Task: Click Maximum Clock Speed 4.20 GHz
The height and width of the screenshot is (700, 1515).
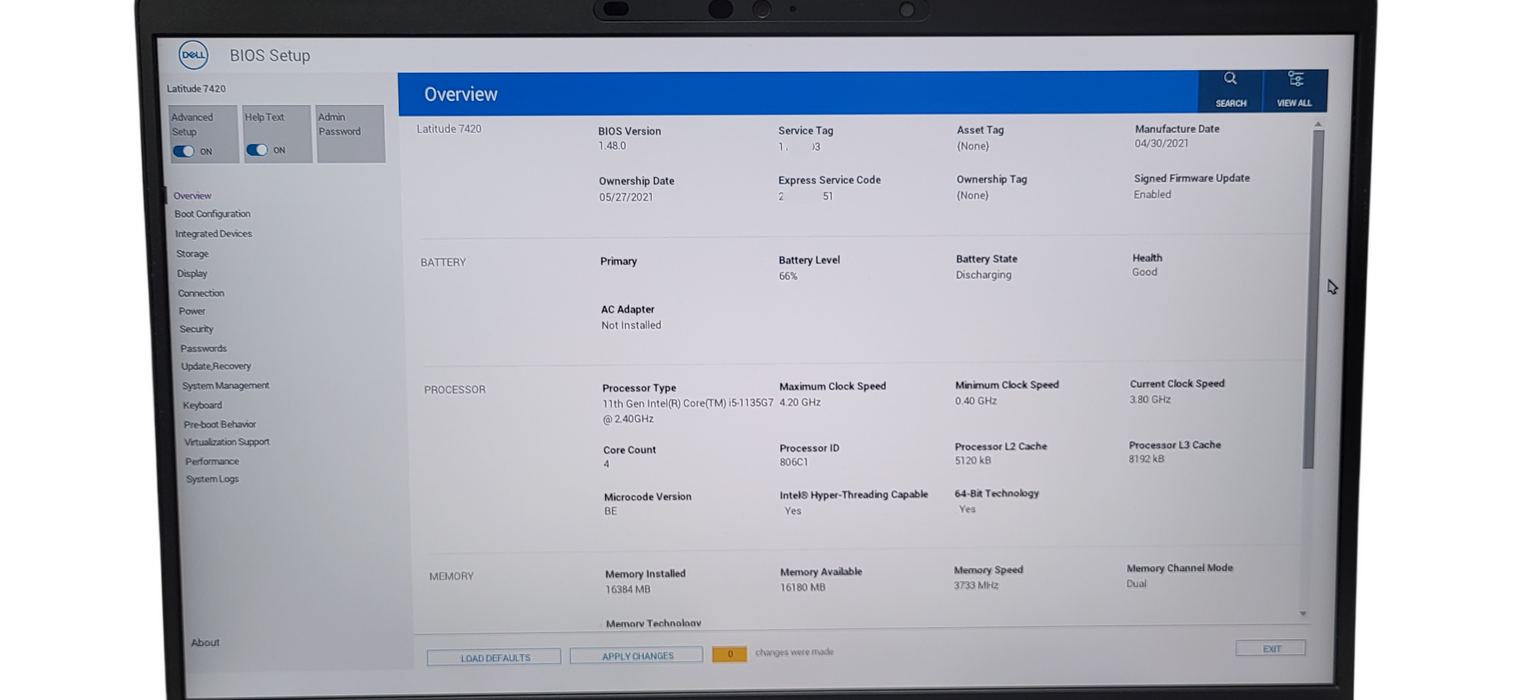Action: click(x=800, y=402)
